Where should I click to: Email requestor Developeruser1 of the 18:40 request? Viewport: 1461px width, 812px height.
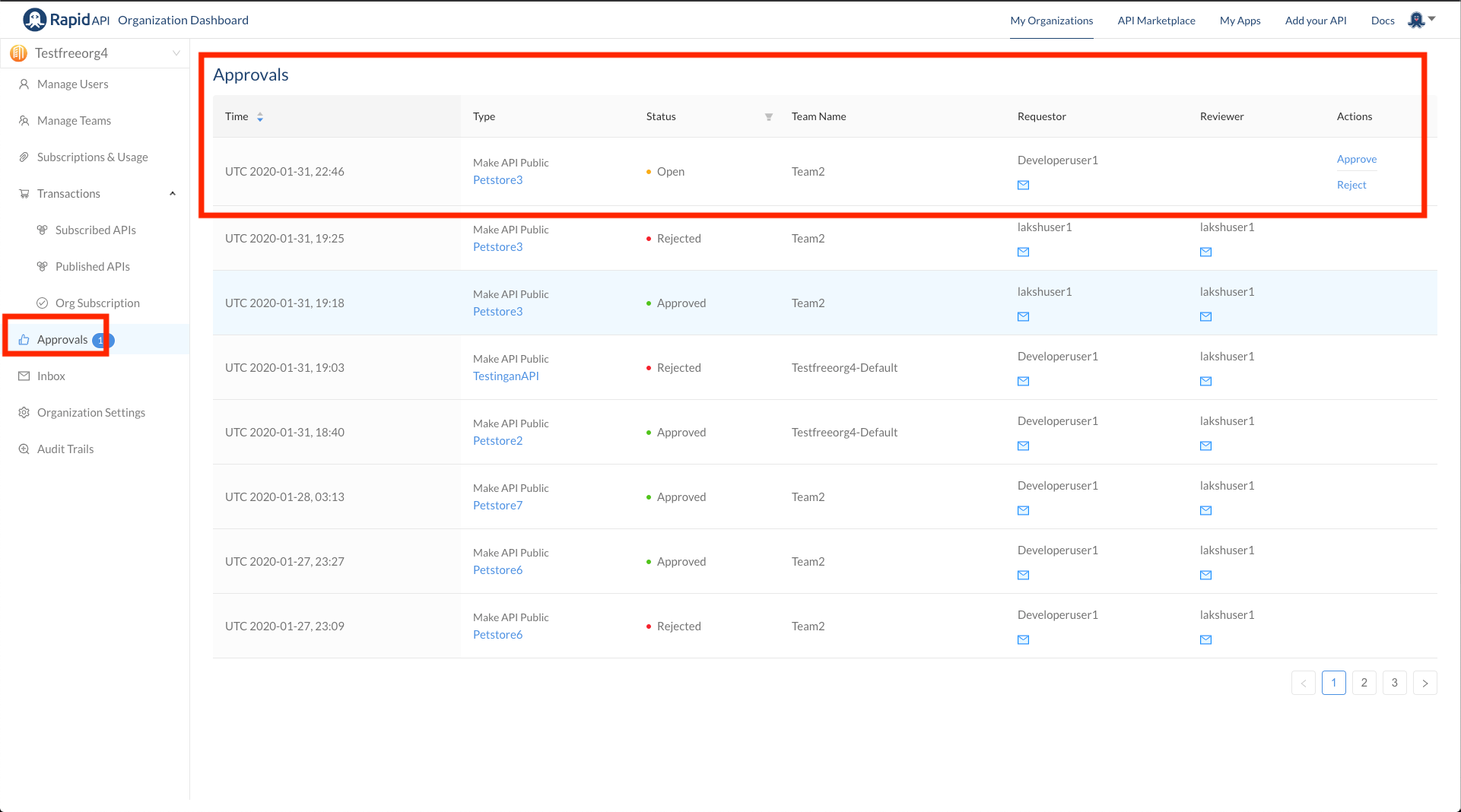coord(1024,446)
